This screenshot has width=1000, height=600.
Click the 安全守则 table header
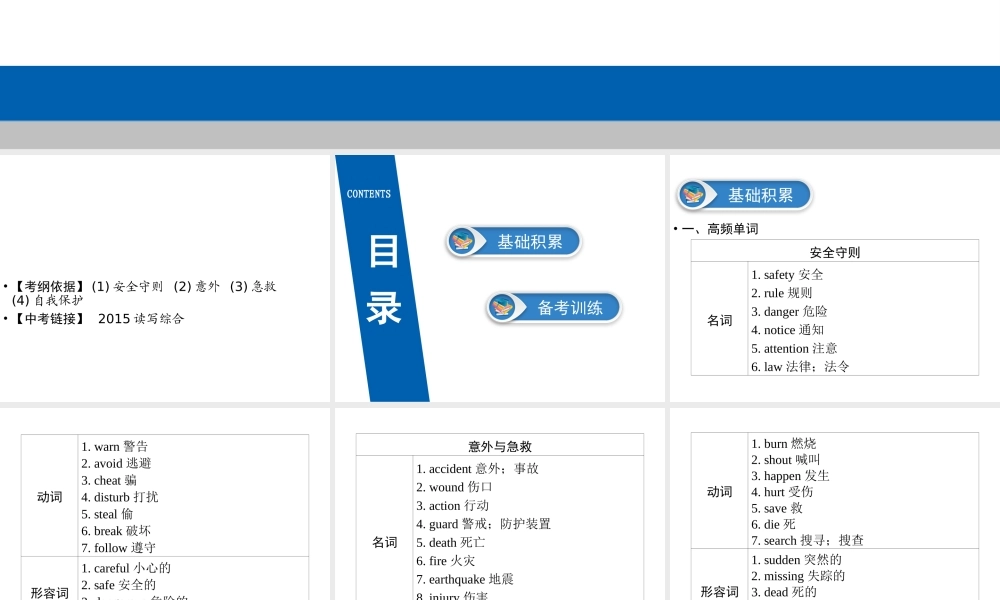[834, 252]
